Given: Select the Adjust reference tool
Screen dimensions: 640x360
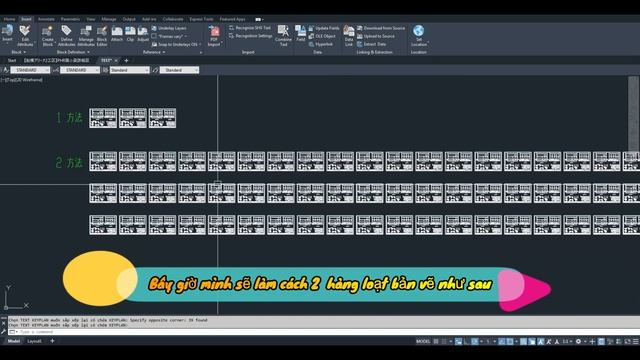Looking at the screenshot, I should [x=143, y=34].
